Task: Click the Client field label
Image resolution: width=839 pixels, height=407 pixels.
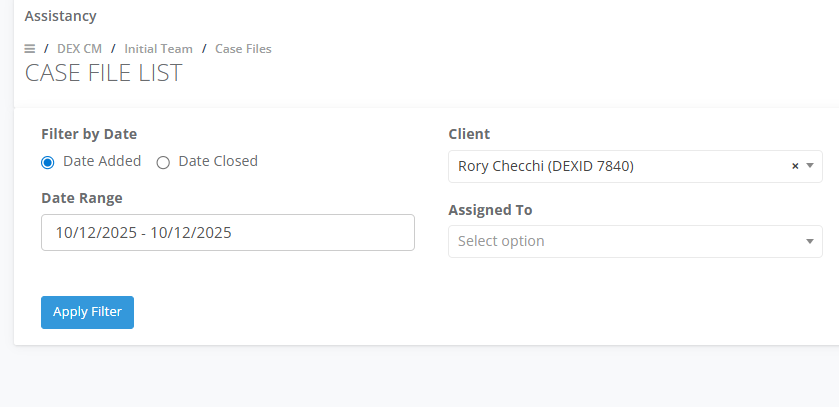Action: pos(469,134)
